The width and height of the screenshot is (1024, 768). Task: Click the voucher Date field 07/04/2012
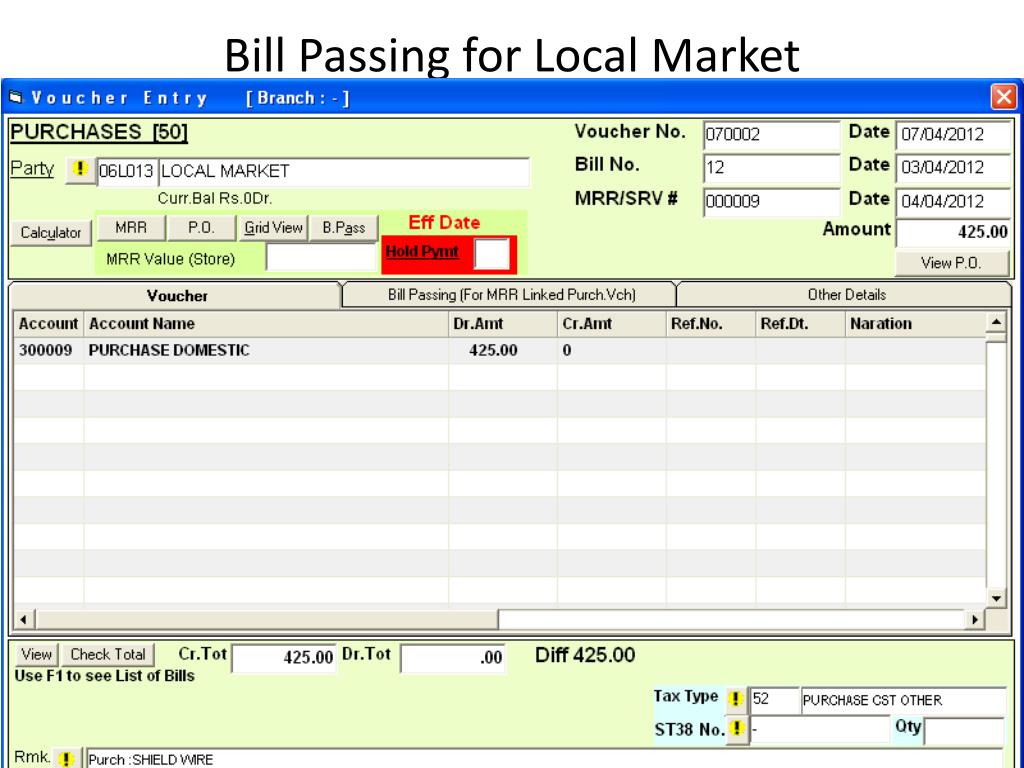[x=953, y=135]
